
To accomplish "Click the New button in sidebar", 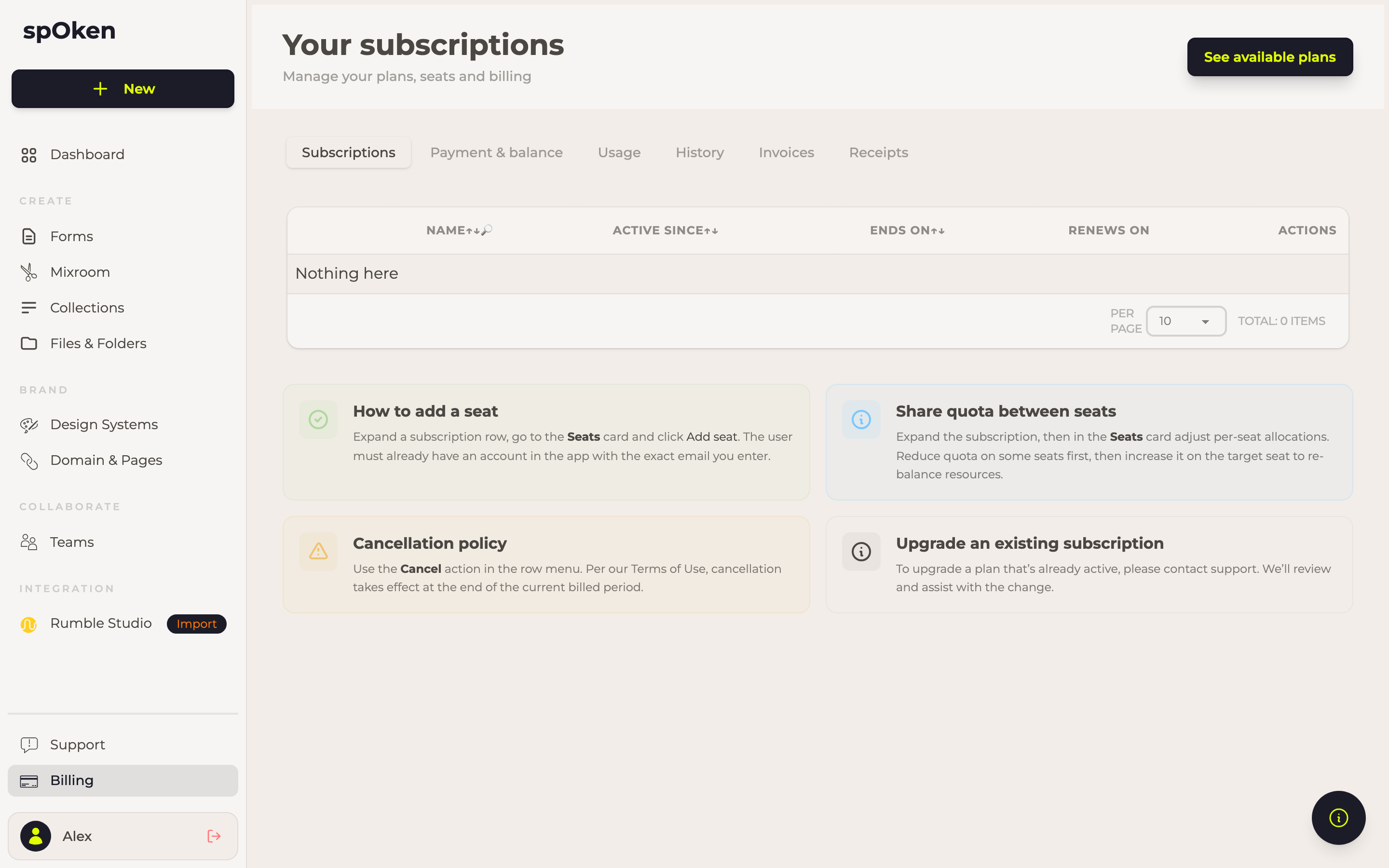I will [123, 89].
